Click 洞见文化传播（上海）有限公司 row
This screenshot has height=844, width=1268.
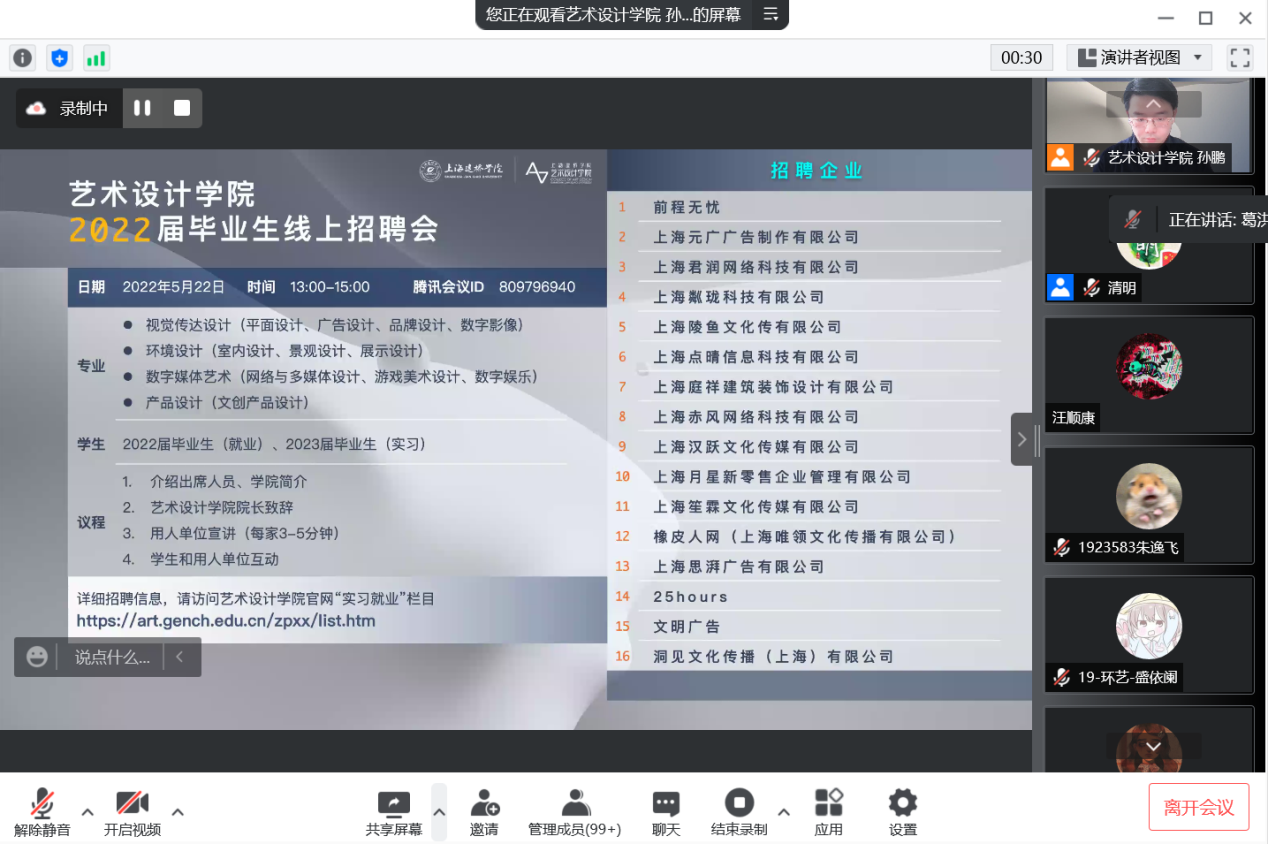coord(773,657)
